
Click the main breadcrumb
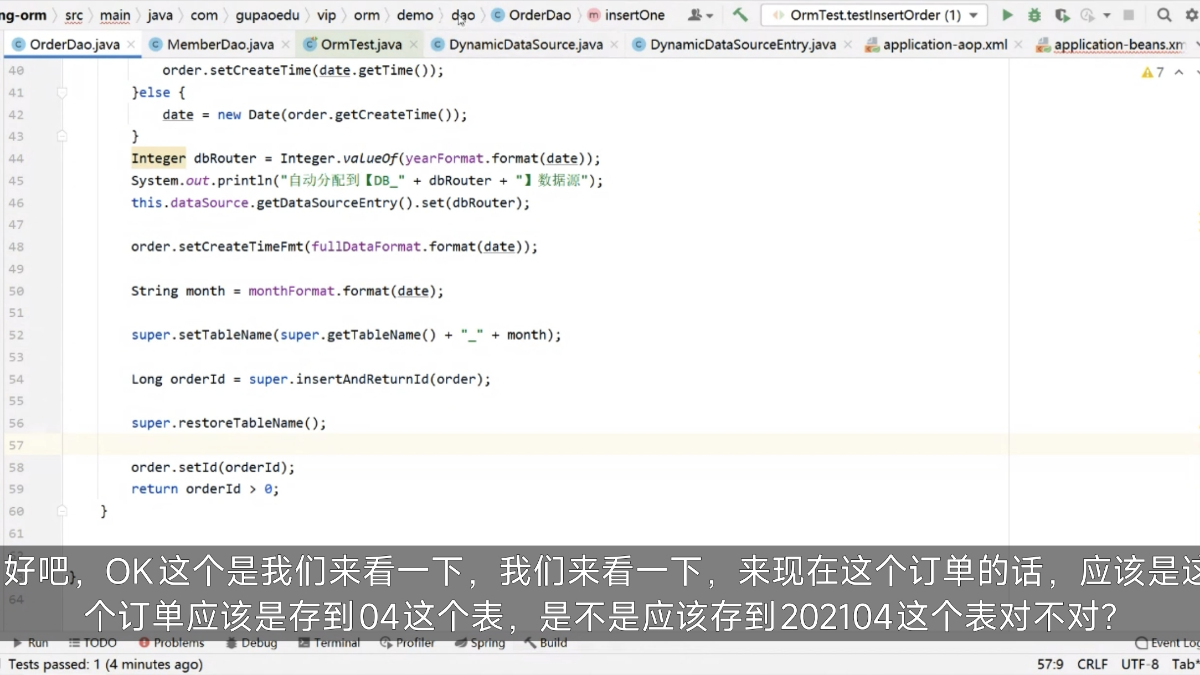tap(115, 15)
